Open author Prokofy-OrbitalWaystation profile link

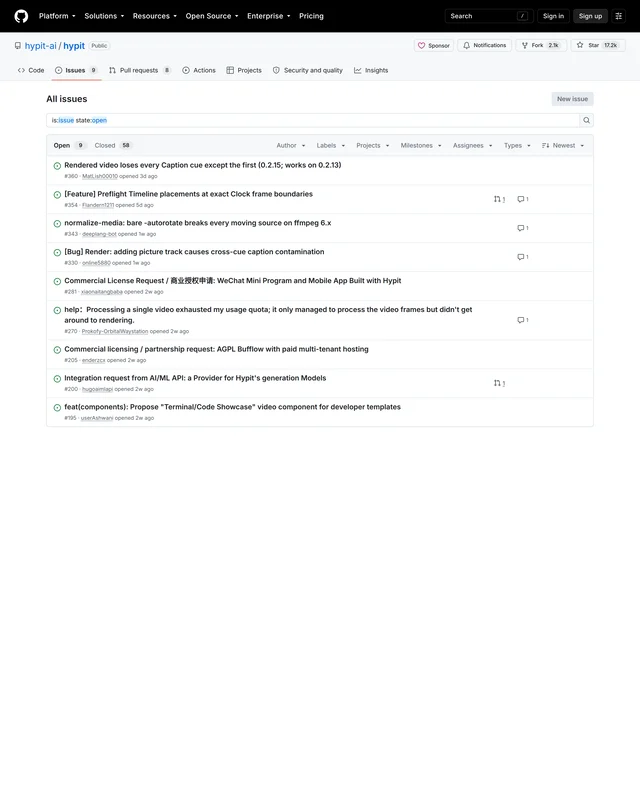click(x=115, y=332)
